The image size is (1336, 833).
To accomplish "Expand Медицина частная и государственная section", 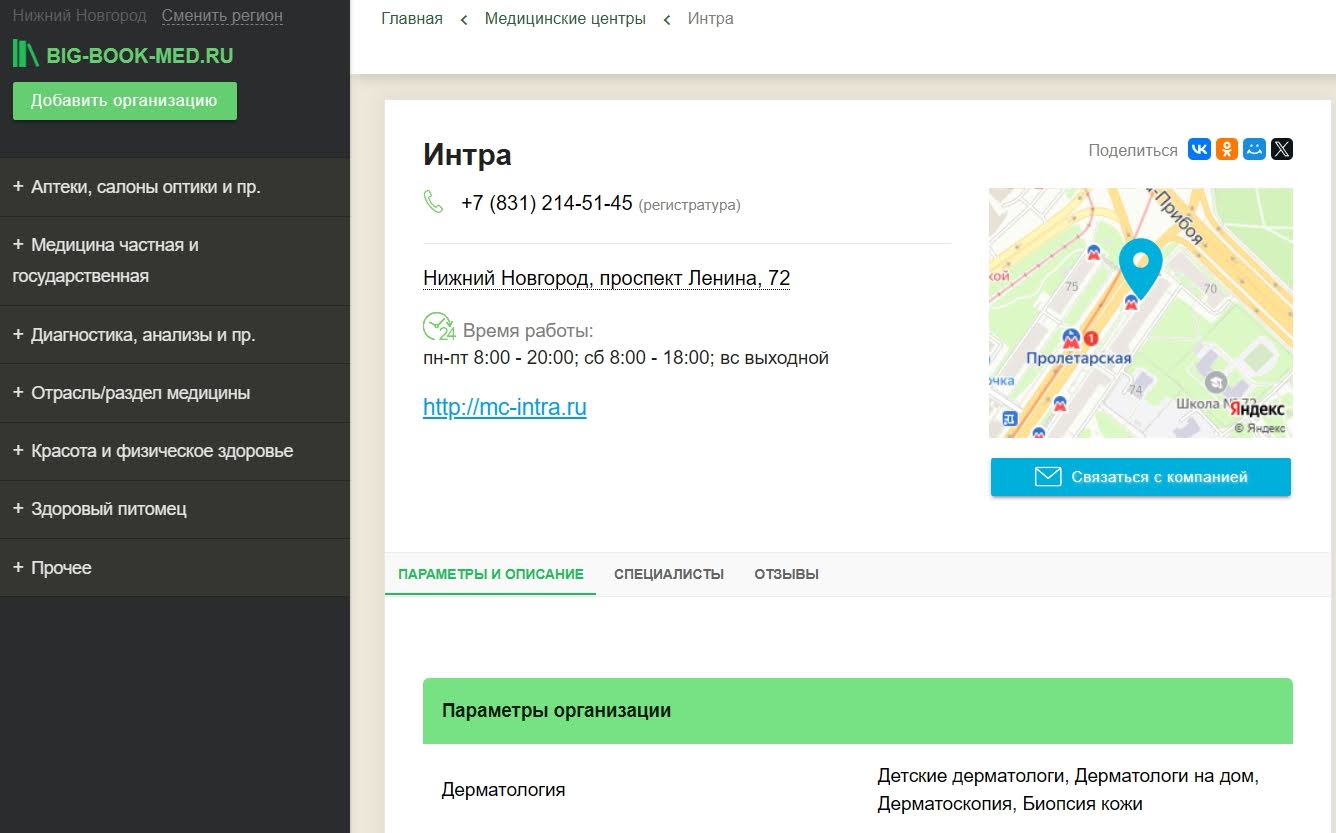I will tap(105, 260).
